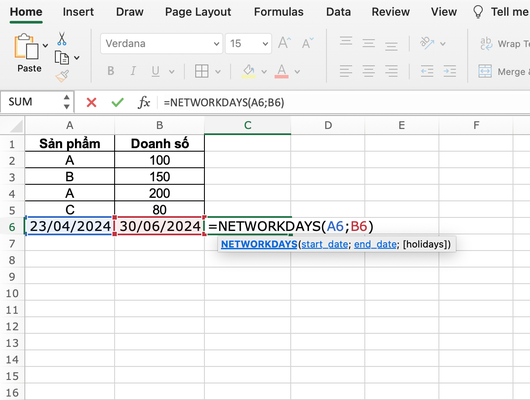Align text to bottom
530x400 pixels.
pyautogui.click(x=391, y=45)
